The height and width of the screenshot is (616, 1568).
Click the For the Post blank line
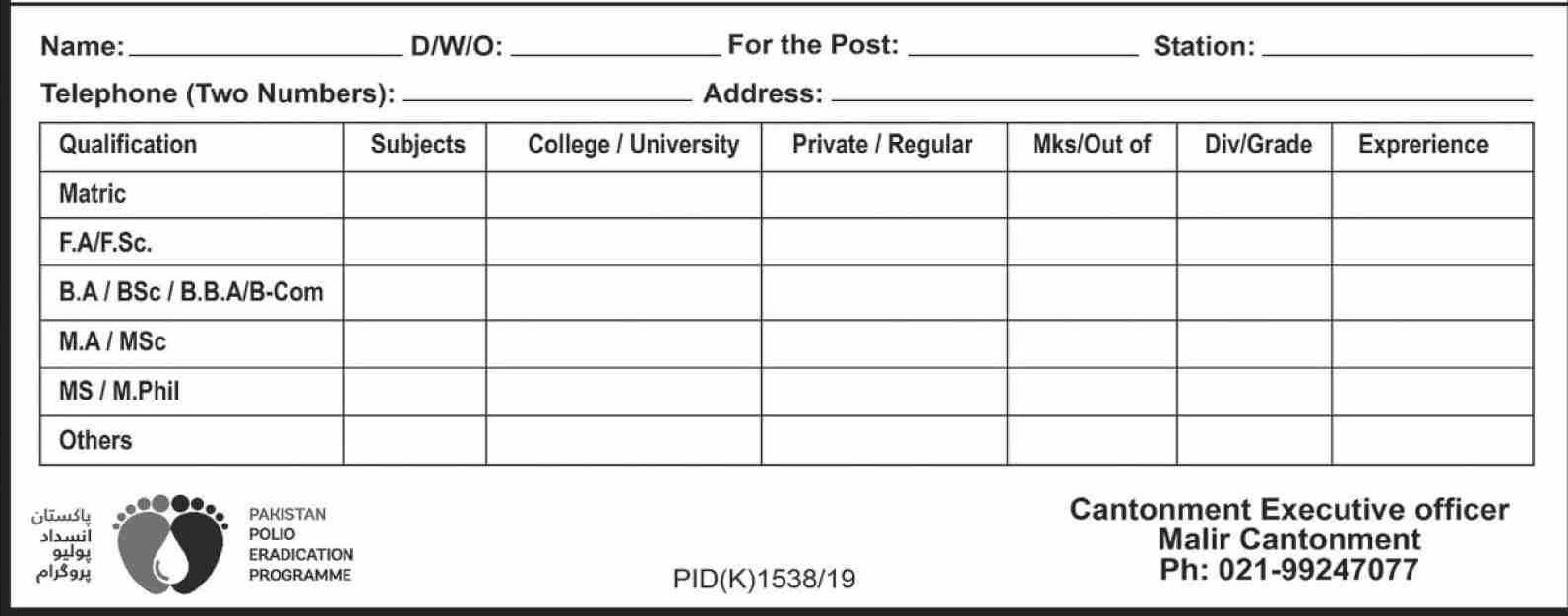pyautogui.click(x=1022, y=49)
